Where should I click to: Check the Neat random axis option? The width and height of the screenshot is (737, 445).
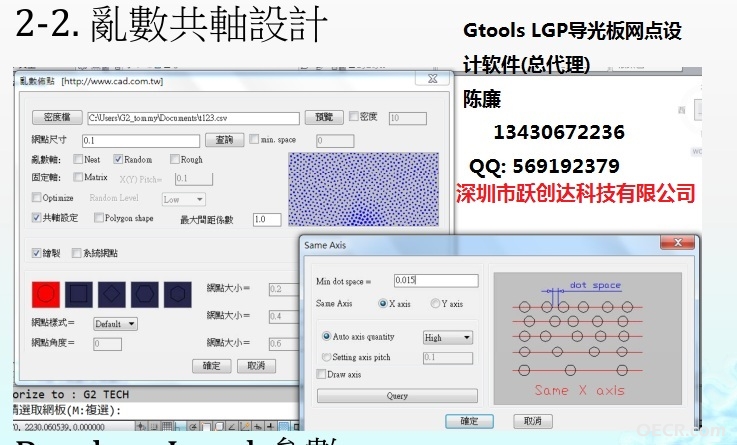pos(78,159)
